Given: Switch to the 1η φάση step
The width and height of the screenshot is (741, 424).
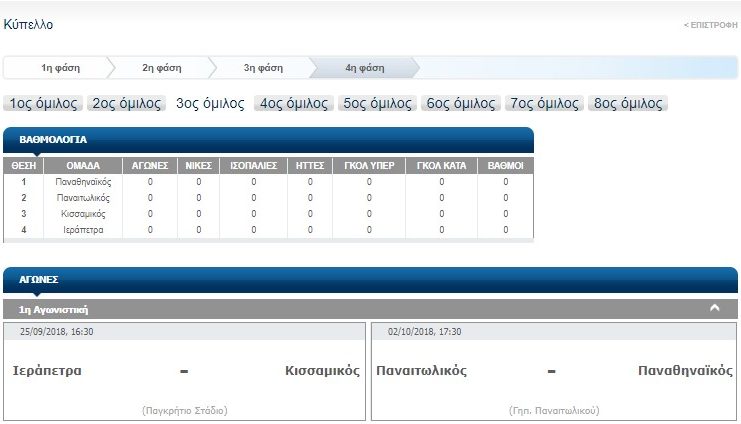Looking at the screenshot, I should (60, 68).
